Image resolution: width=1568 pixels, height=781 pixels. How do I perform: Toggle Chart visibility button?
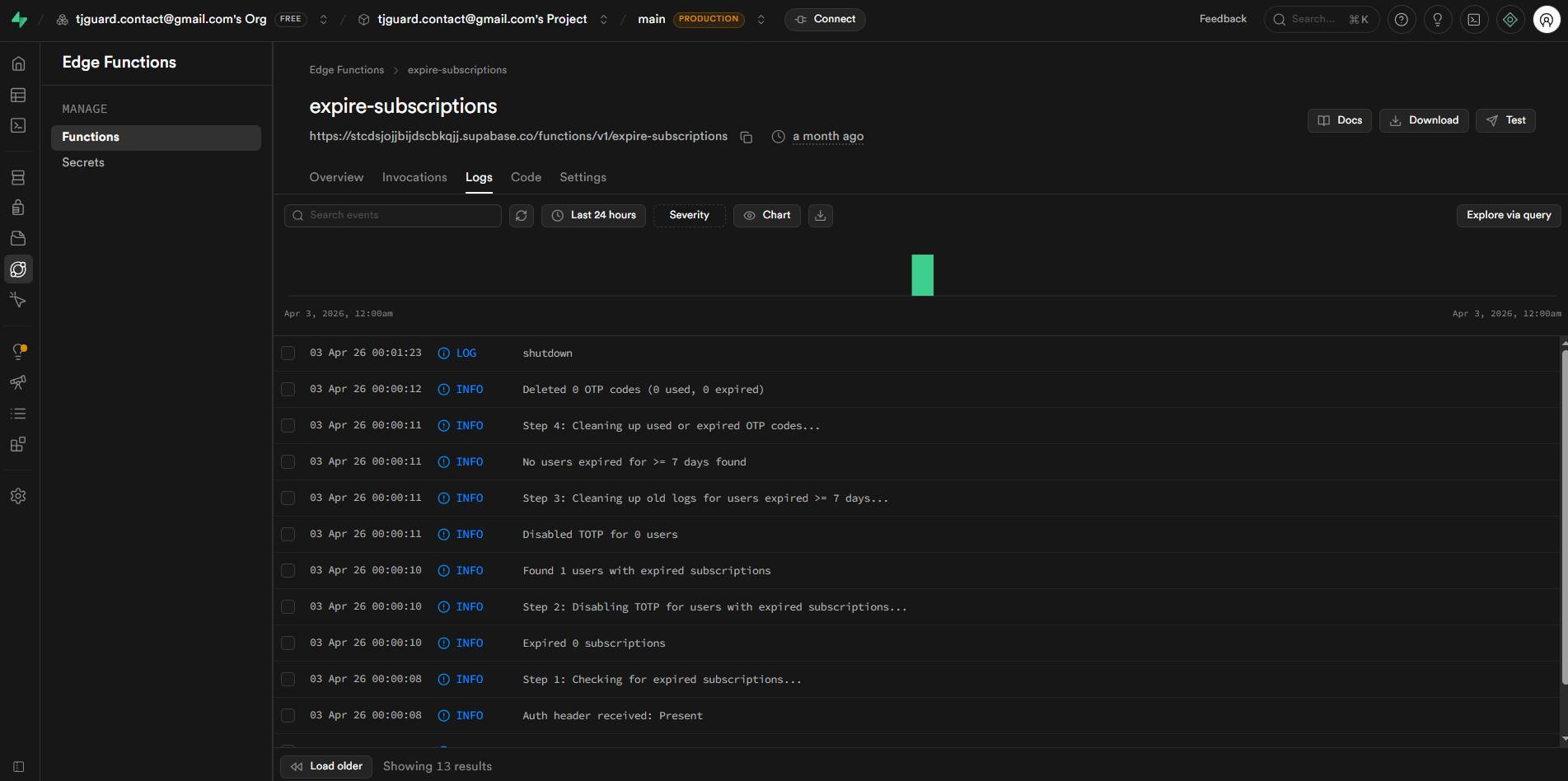(x=766, y=216)
